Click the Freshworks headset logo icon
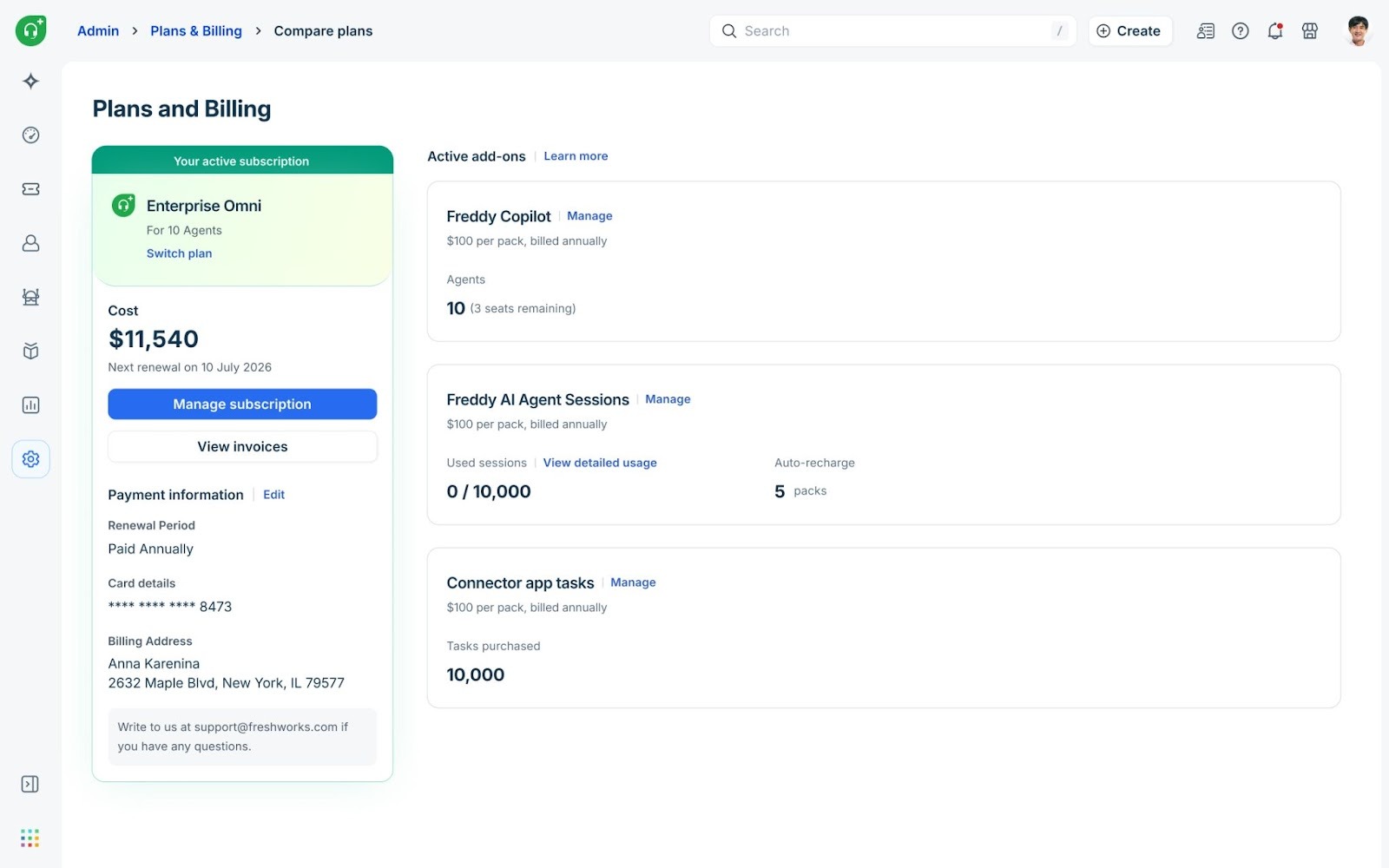1389x868 pixels. 31,30
